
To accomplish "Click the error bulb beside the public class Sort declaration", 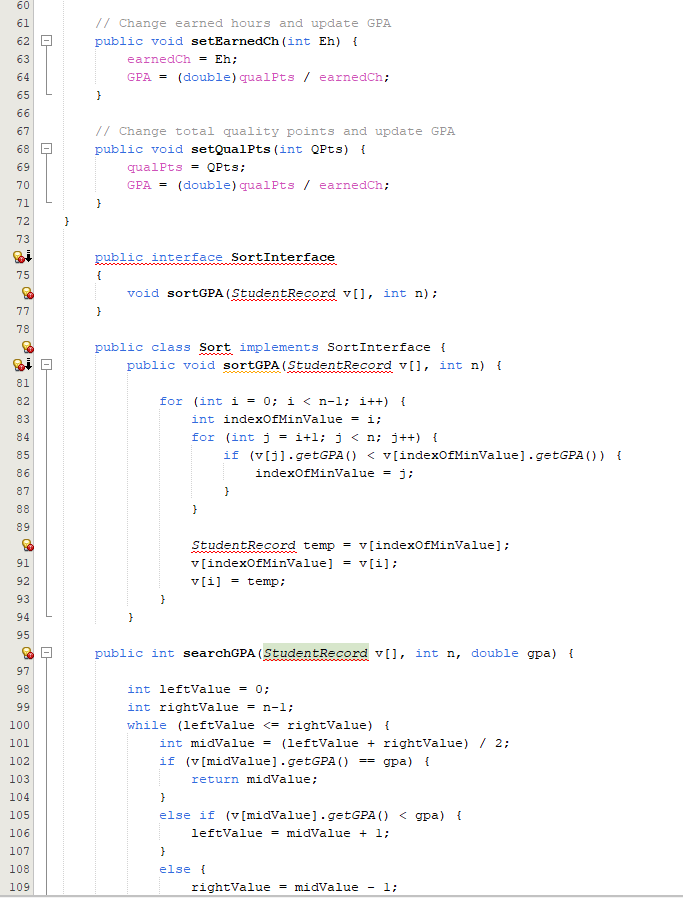I will [27, 347].
